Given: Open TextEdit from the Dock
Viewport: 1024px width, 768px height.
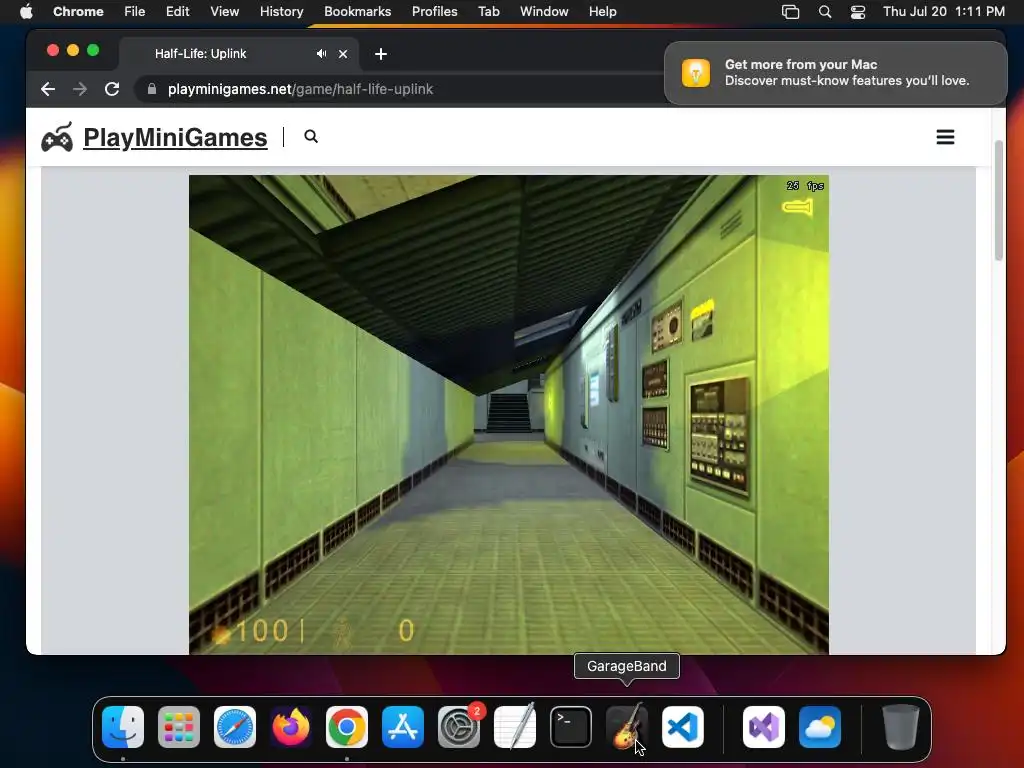Looking at the screenshot, I should 515,727.
